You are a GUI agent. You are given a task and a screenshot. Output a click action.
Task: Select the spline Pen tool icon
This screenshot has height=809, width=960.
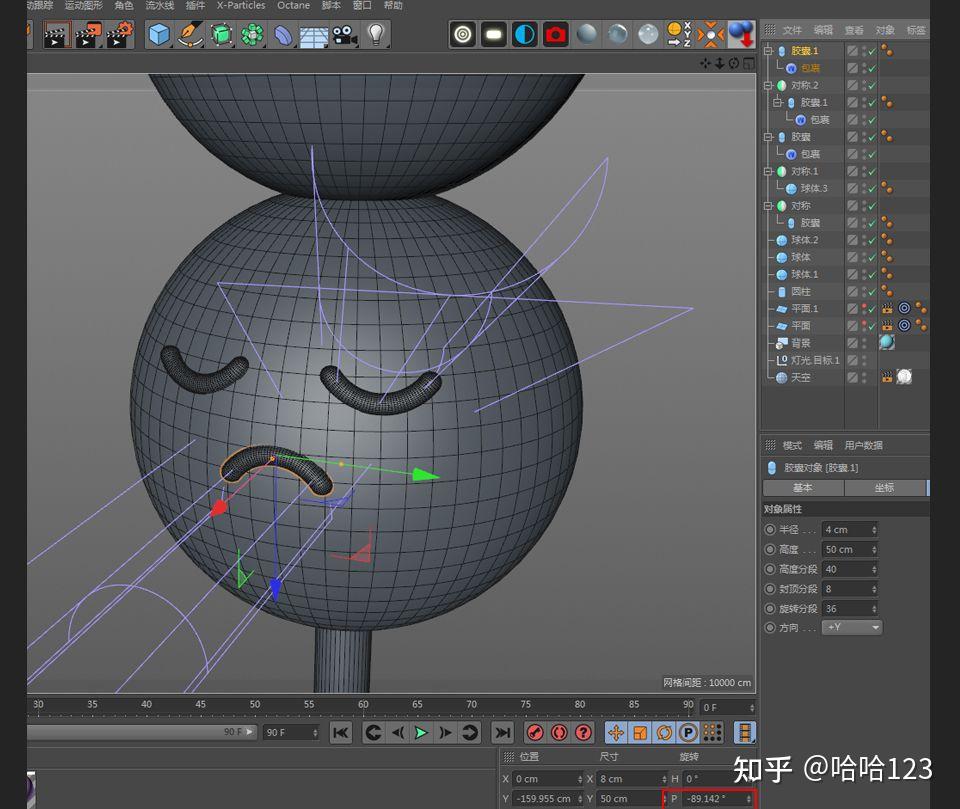pos(190,35)
